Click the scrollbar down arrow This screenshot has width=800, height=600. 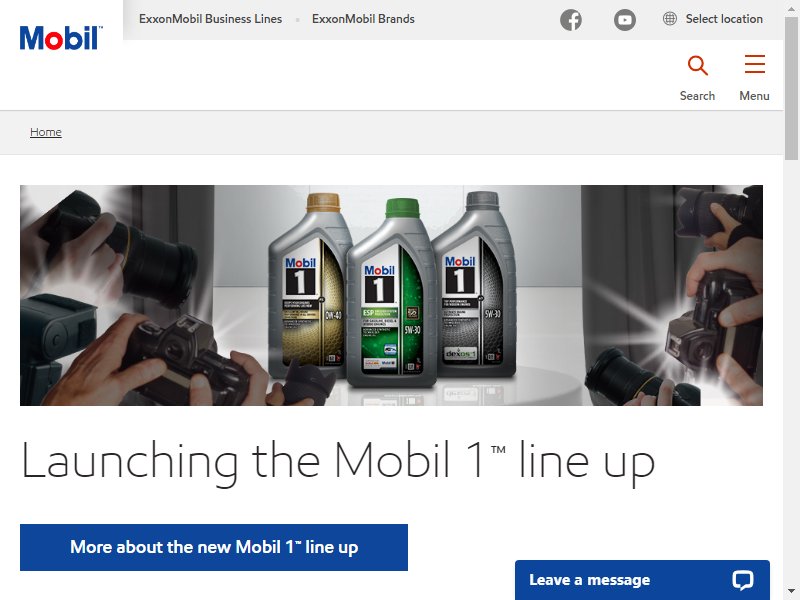pos(791,591)
